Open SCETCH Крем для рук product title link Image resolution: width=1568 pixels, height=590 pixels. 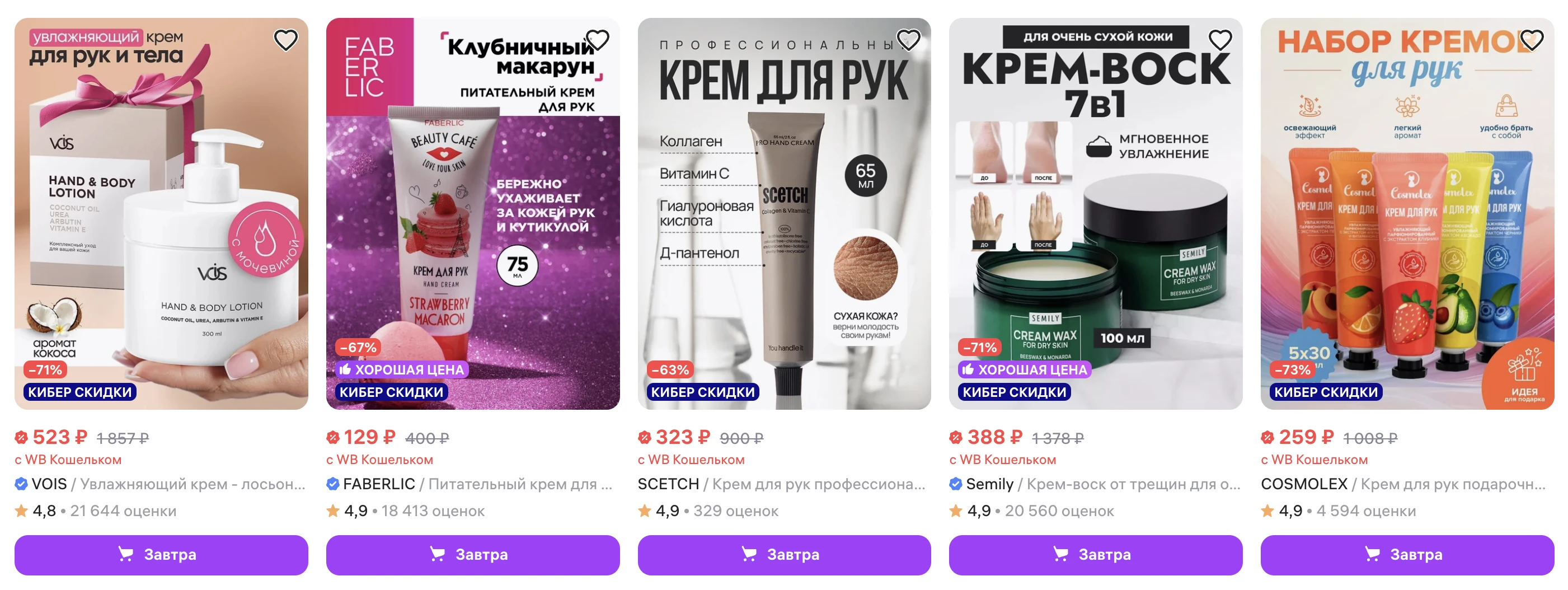782,484
